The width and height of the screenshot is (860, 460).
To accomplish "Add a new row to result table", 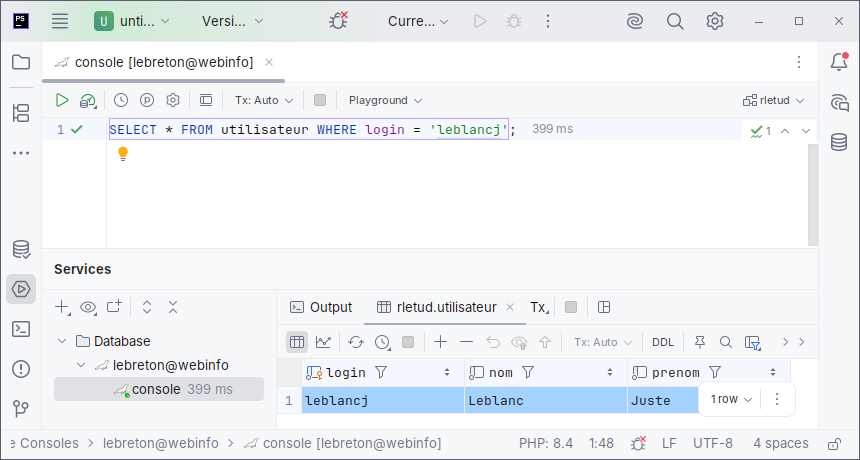I will pyautogui.click(x=440, y=342).
